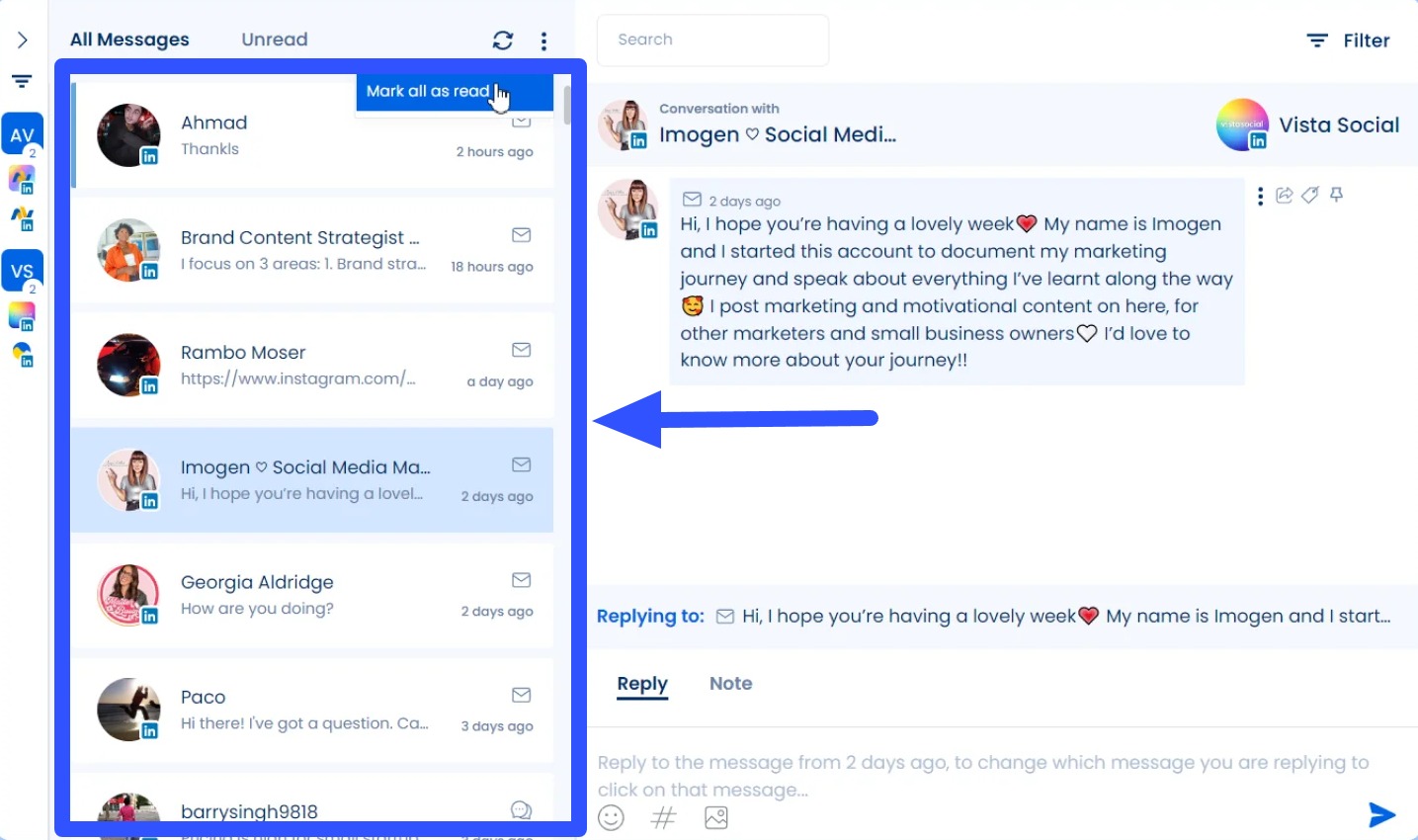Refresh the messages list
The image size is (1418, 840).
click(x=503, y=41)
